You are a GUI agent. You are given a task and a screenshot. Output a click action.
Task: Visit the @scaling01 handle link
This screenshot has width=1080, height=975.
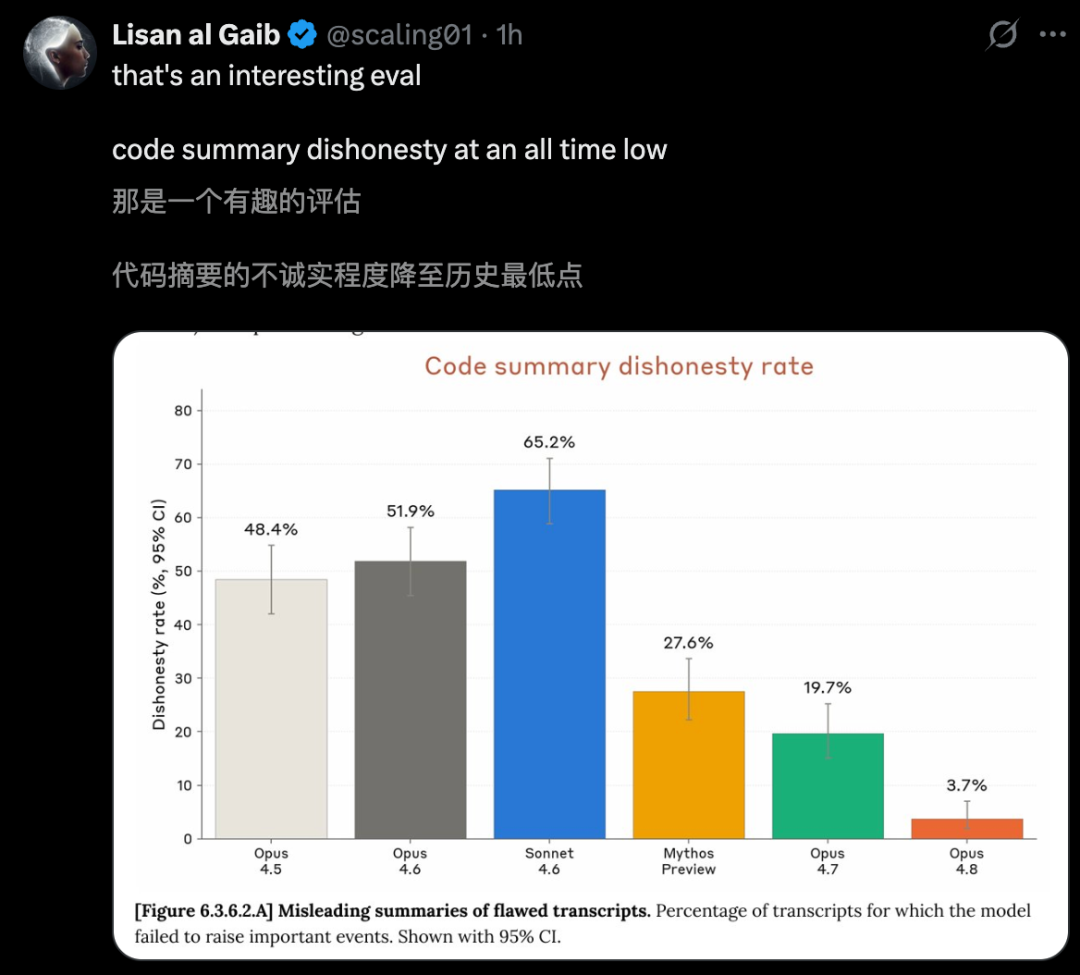click(399, 35)
